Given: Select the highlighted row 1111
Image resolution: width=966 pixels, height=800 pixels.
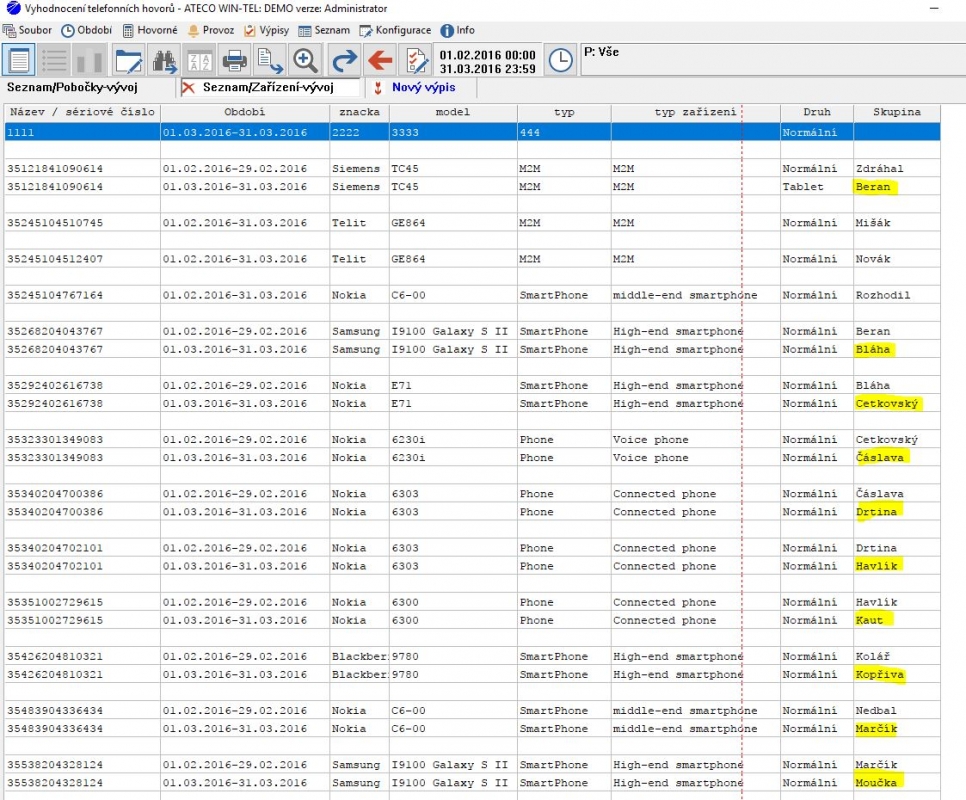Looking at the screenshot, I should tap(473, 132).
